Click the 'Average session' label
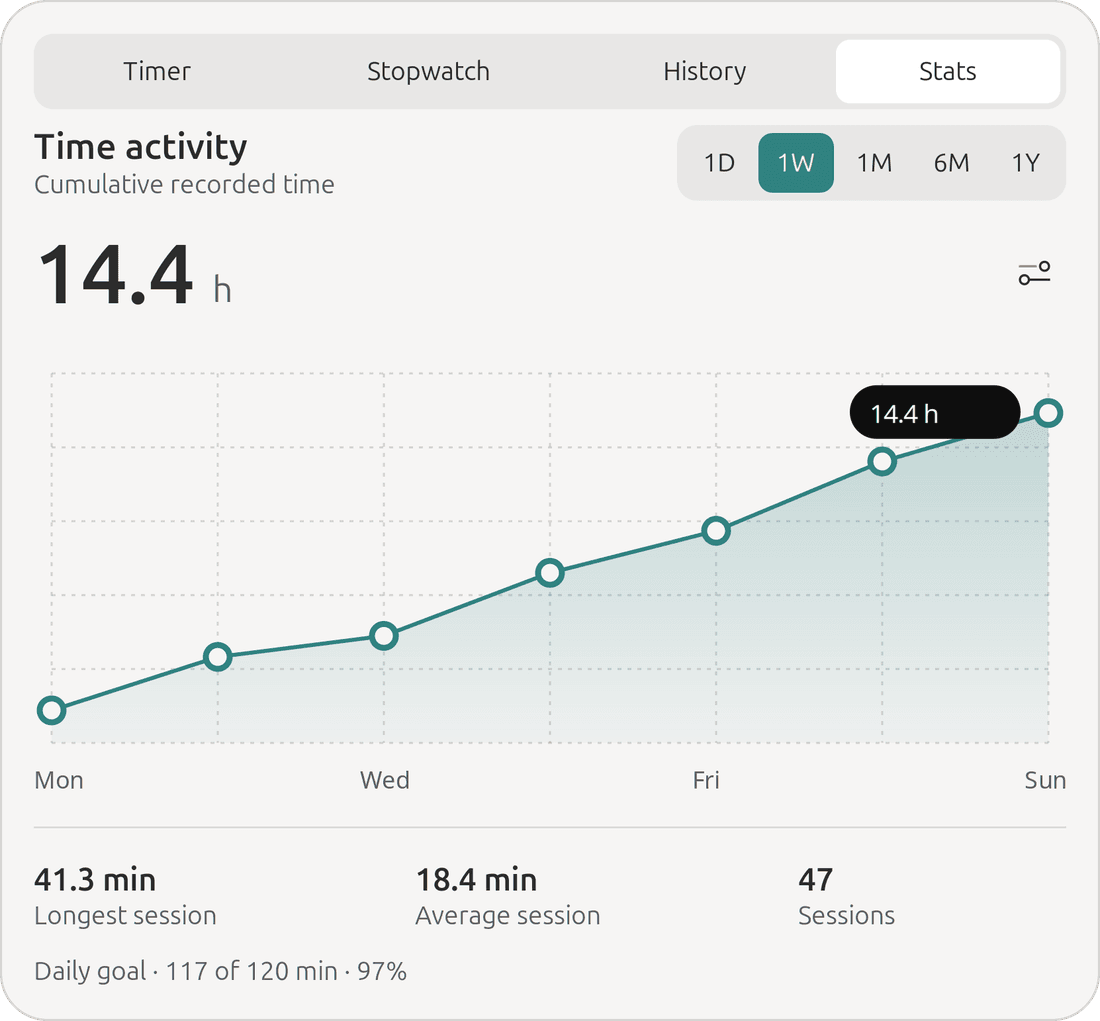The height and width of the screenshot is (1021, 1100). (x=508, y=916)
